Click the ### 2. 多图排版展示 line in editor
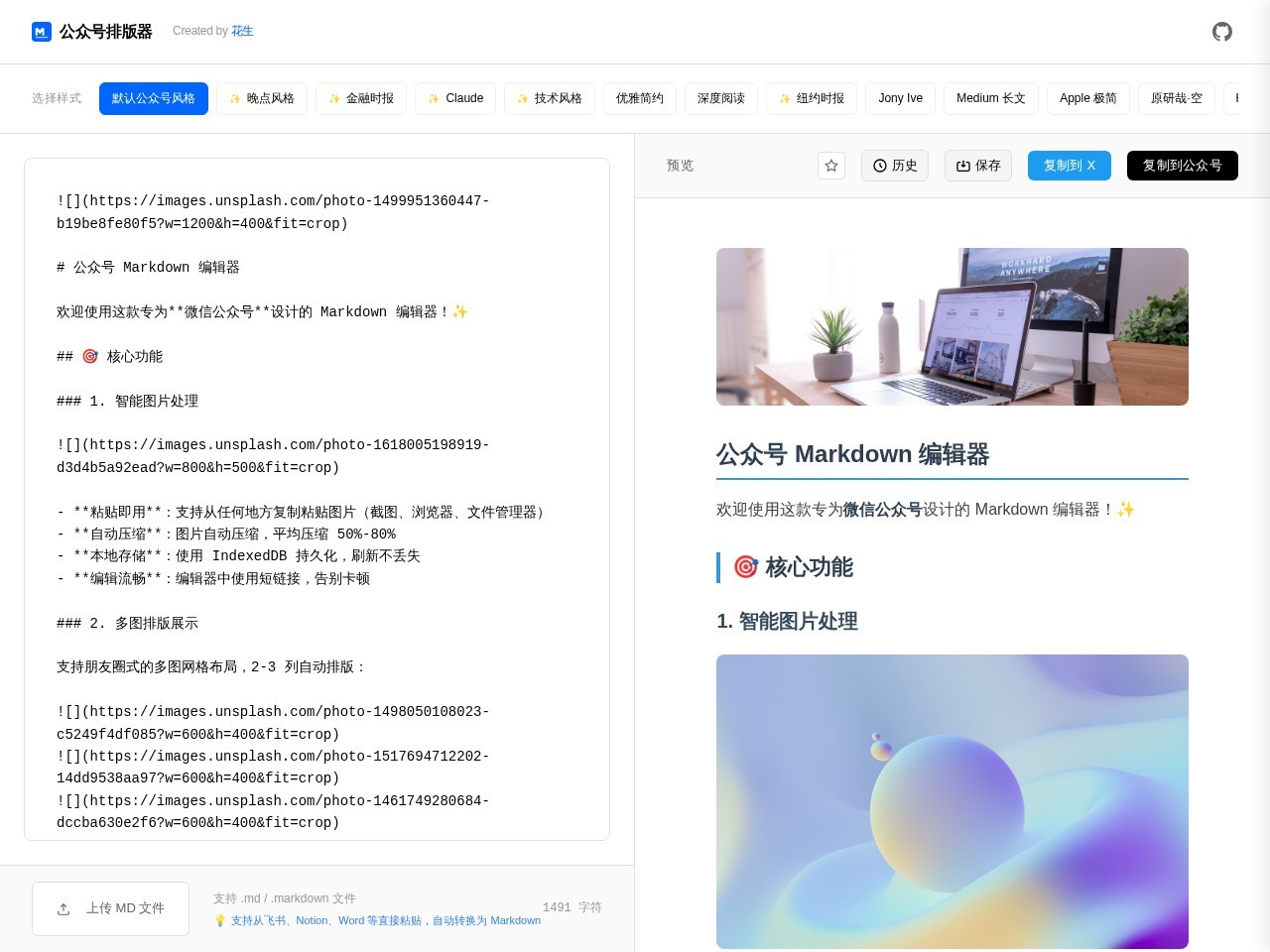 pyautogui.click(x=127, y=623)
